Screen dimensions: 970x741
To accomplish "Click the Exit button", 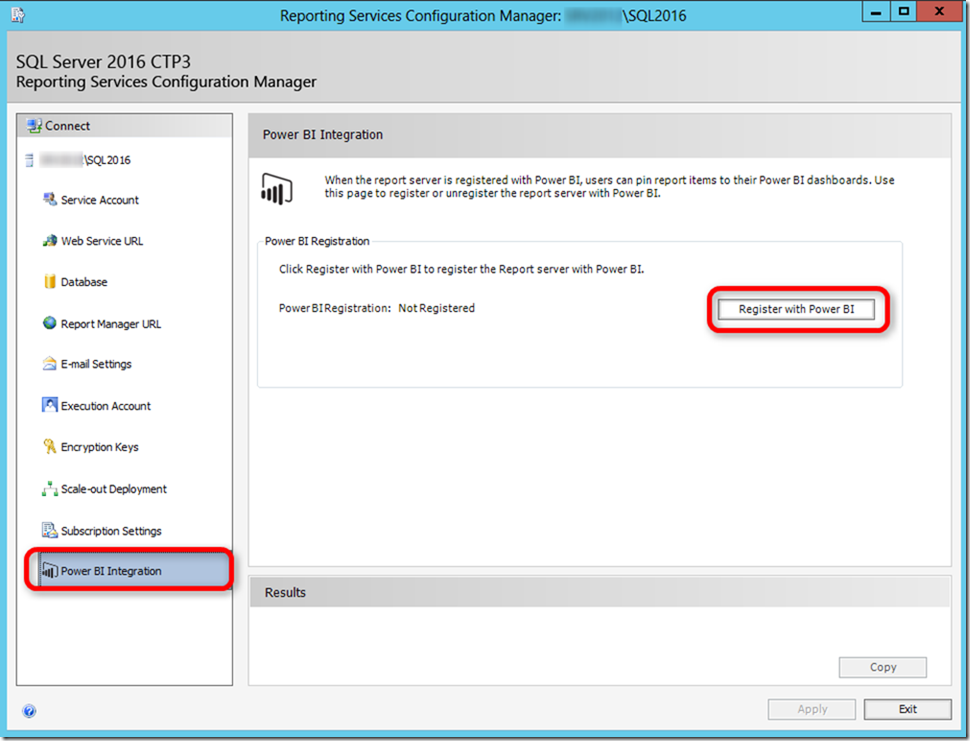I will point(908,709).
